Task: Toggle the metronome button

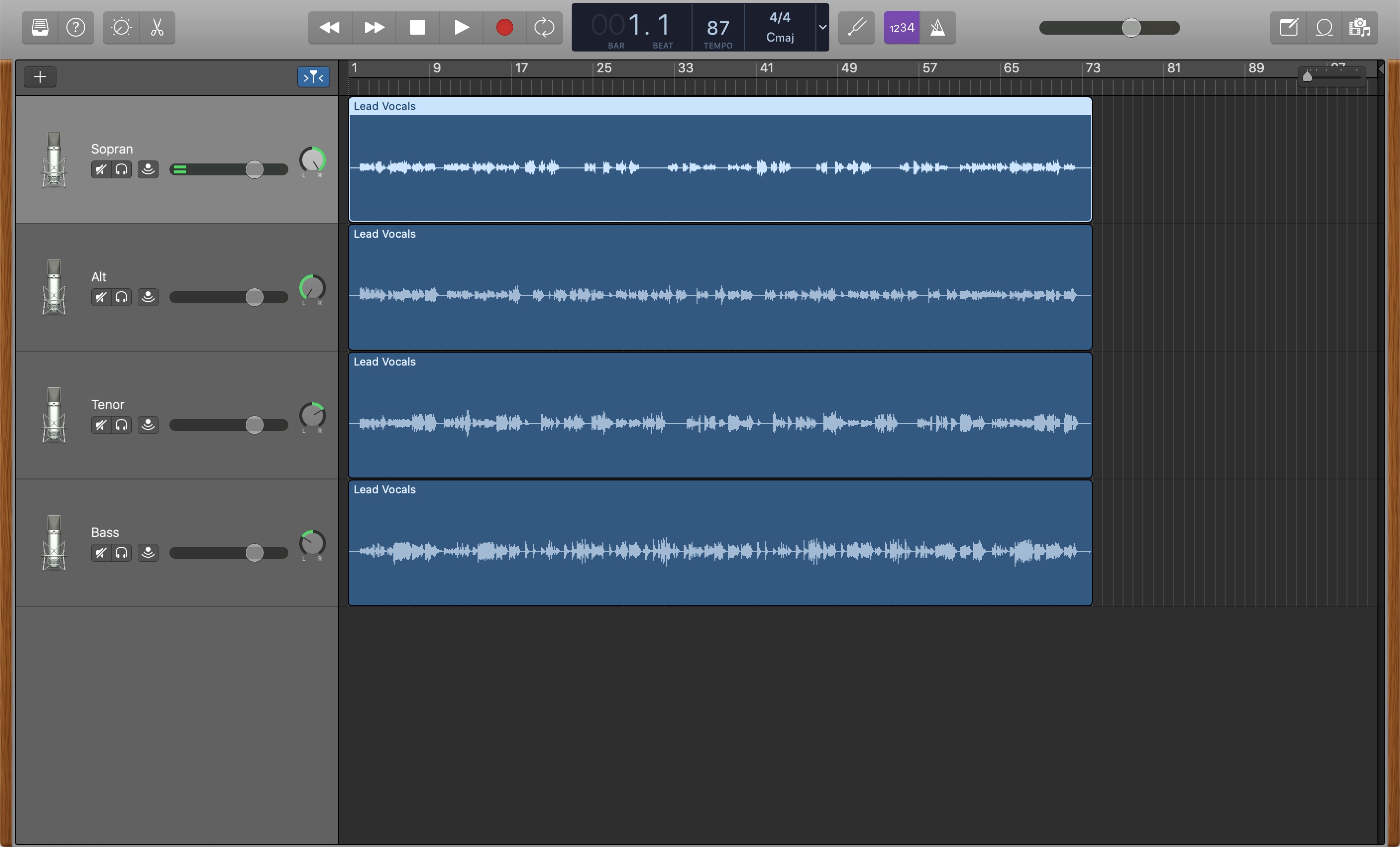Action: [x=937, y=27]
